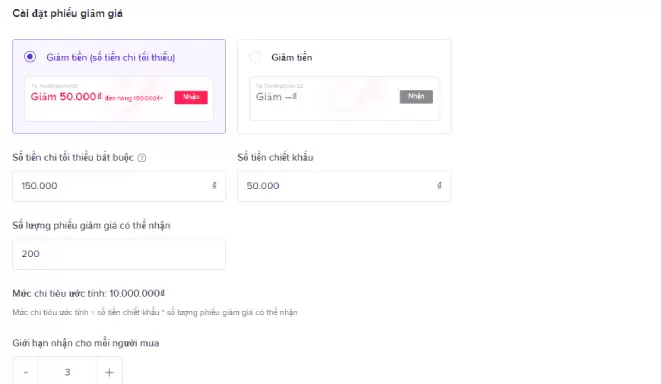This screenshot has height=384, width=661.
Task: Click the đ currency symbol in the discount amount field
Action: 439,185
